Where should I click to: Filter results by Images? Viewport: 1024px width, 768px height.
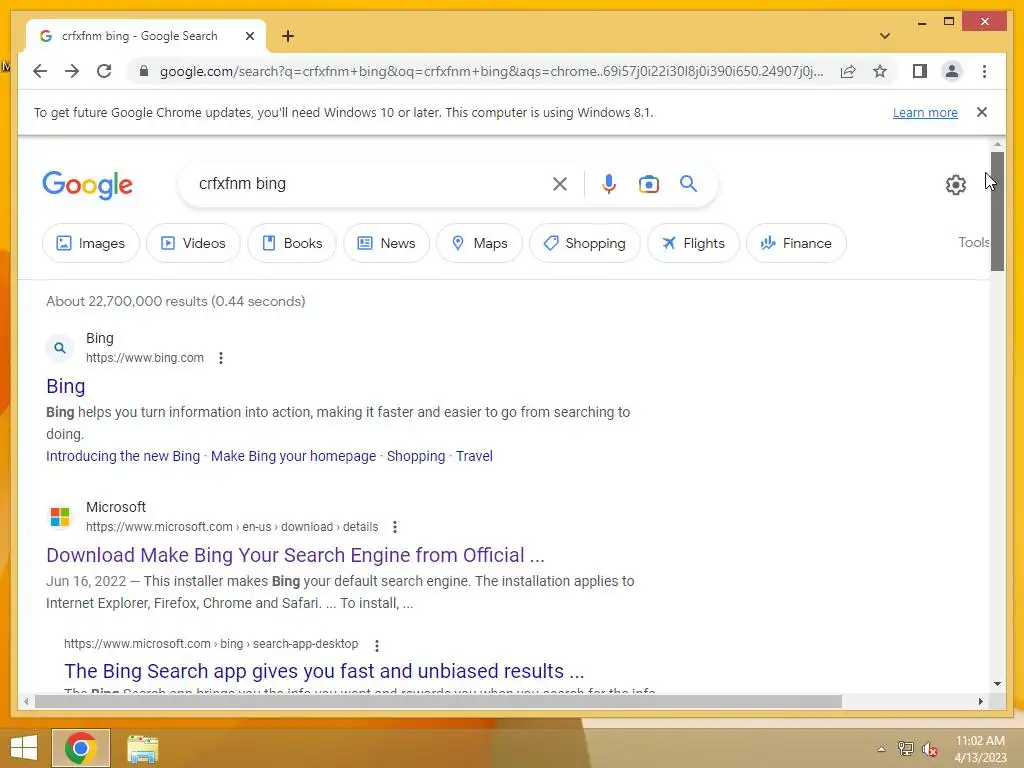tap(91, 243)
